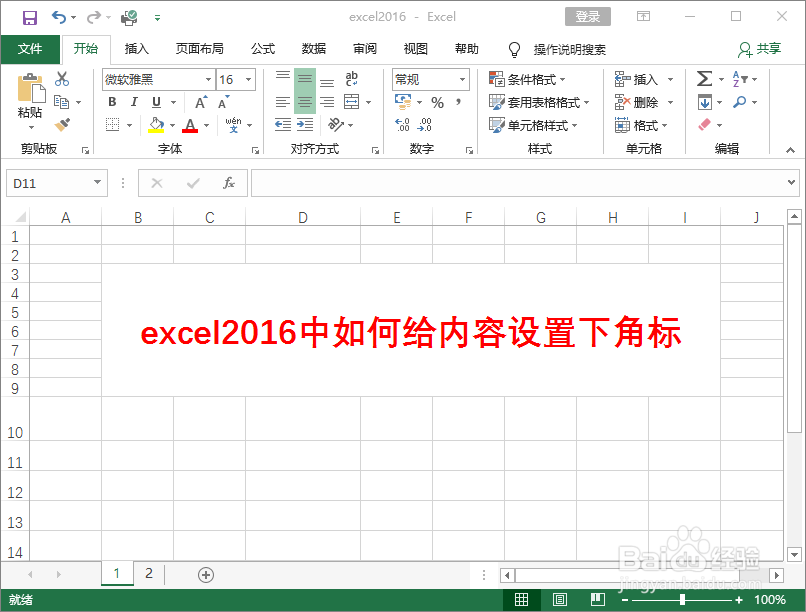Screen dimensions: 806x612
Task: Open the font size dropdown showing 16
Action: [248, 80]
